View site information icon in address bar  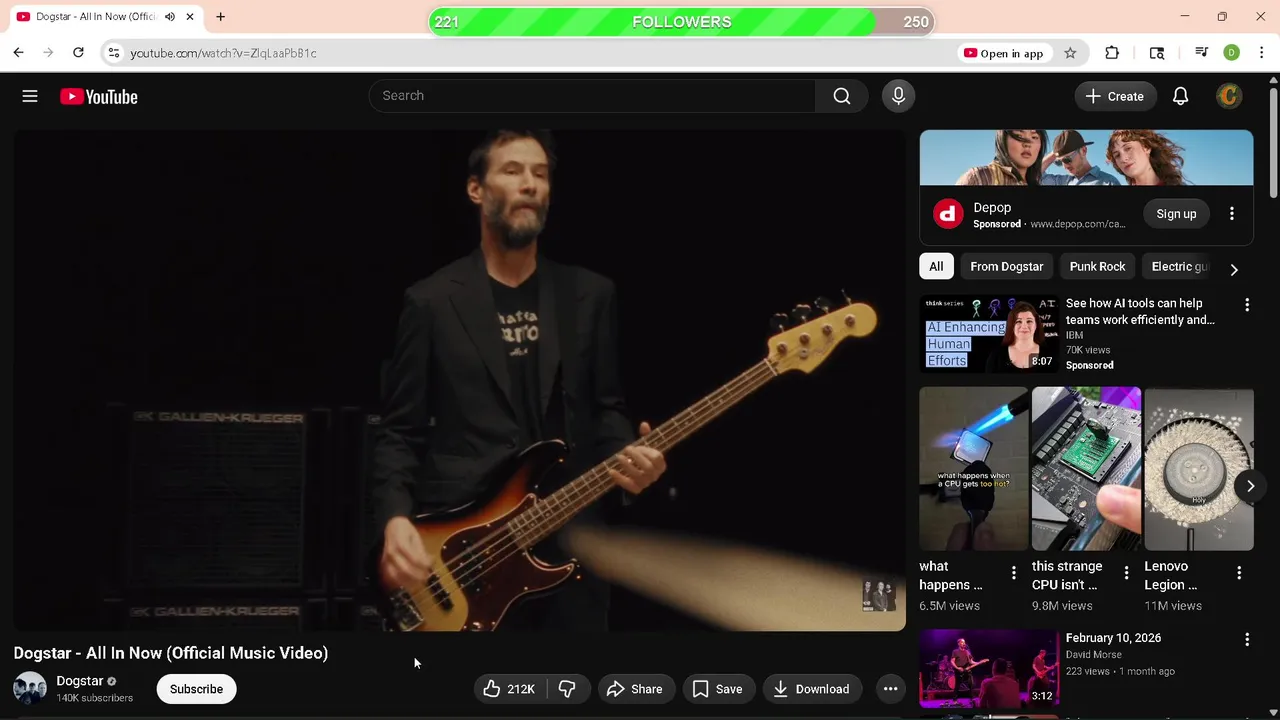114,53
